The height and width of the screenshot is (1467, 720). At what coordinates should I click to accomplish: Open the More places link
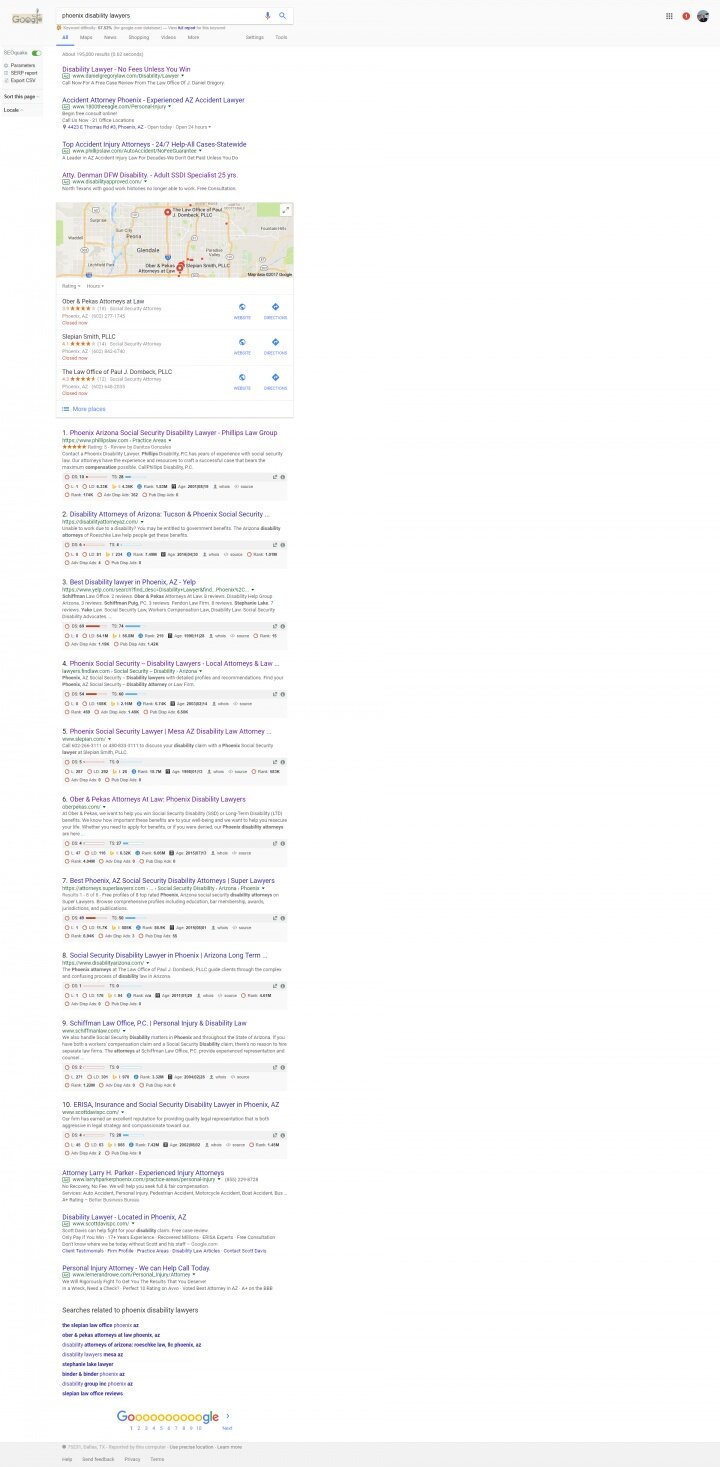pyautogui.click(x=89, y=409)
